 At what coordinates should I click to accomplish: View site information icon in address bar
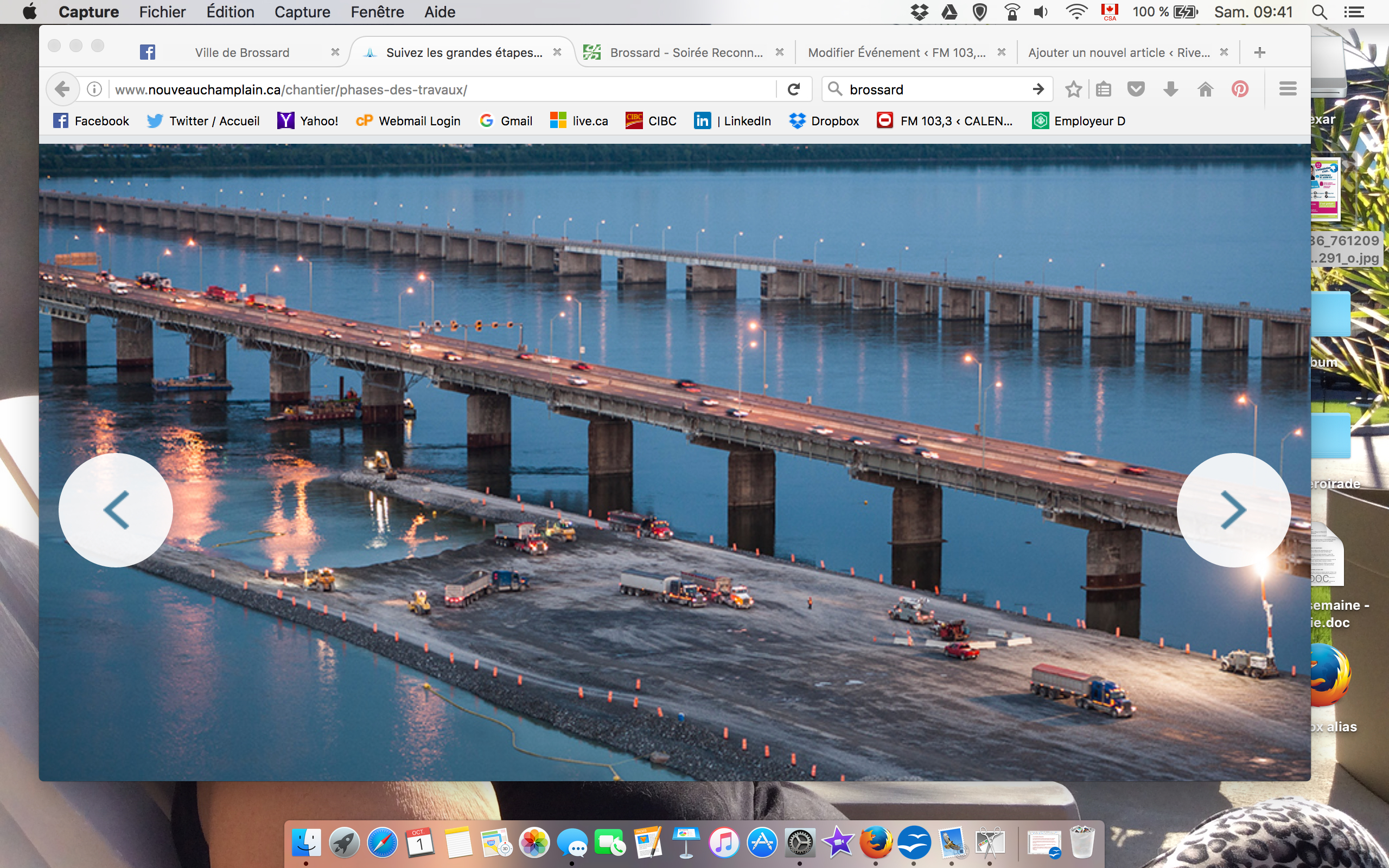point(95,89)
